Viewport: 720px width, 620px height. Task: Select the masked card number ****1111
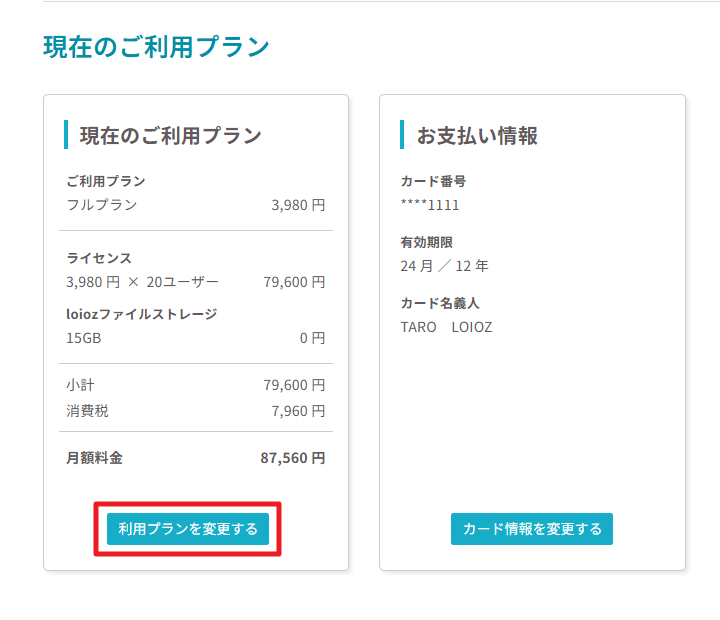430,205
